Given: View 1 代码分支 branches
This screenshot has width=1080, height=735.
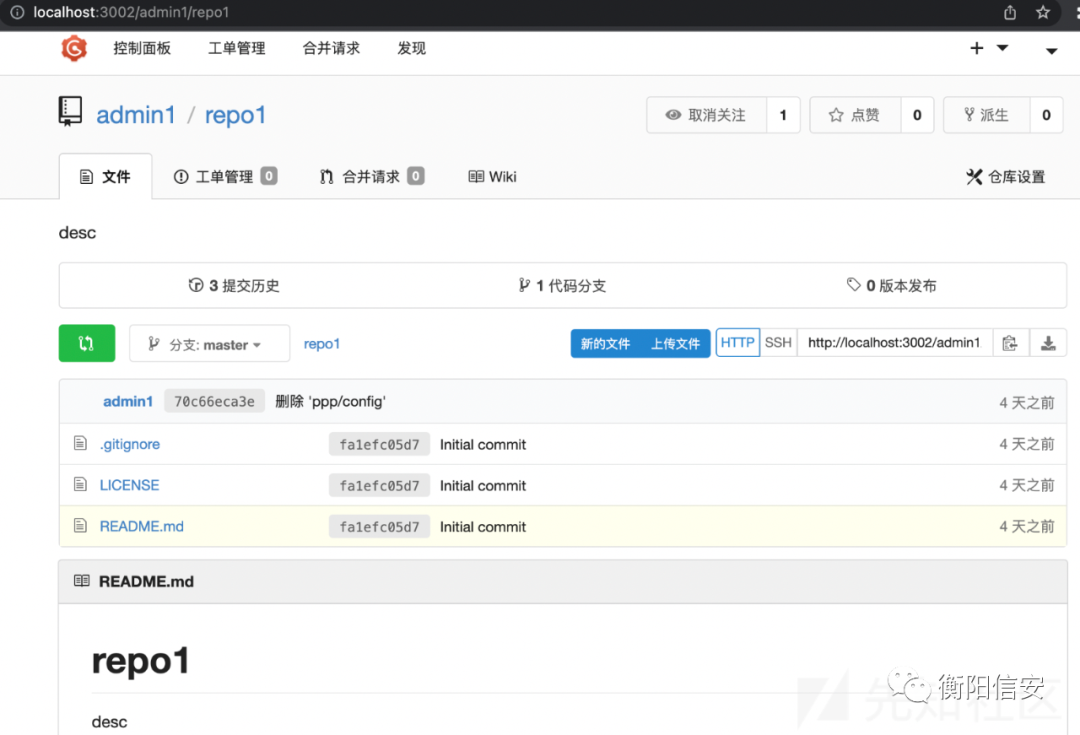Looking at the screenshot, I should 562,285.
